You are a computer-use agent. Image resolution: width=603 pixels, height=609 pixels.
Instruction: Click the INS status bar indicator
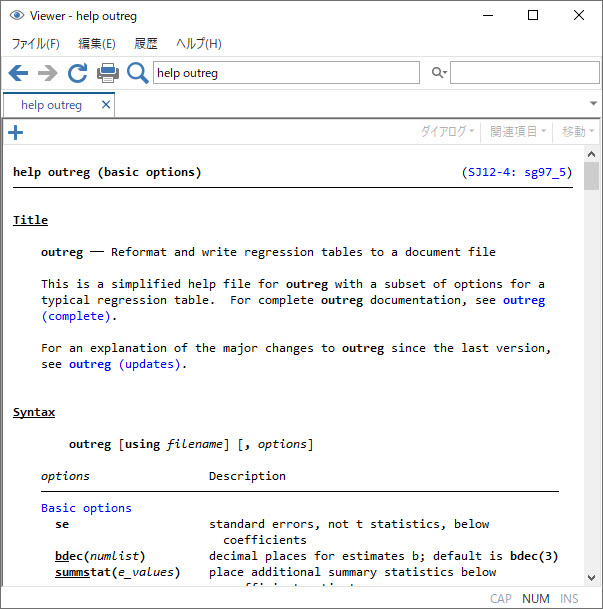(x=569, y=599)
